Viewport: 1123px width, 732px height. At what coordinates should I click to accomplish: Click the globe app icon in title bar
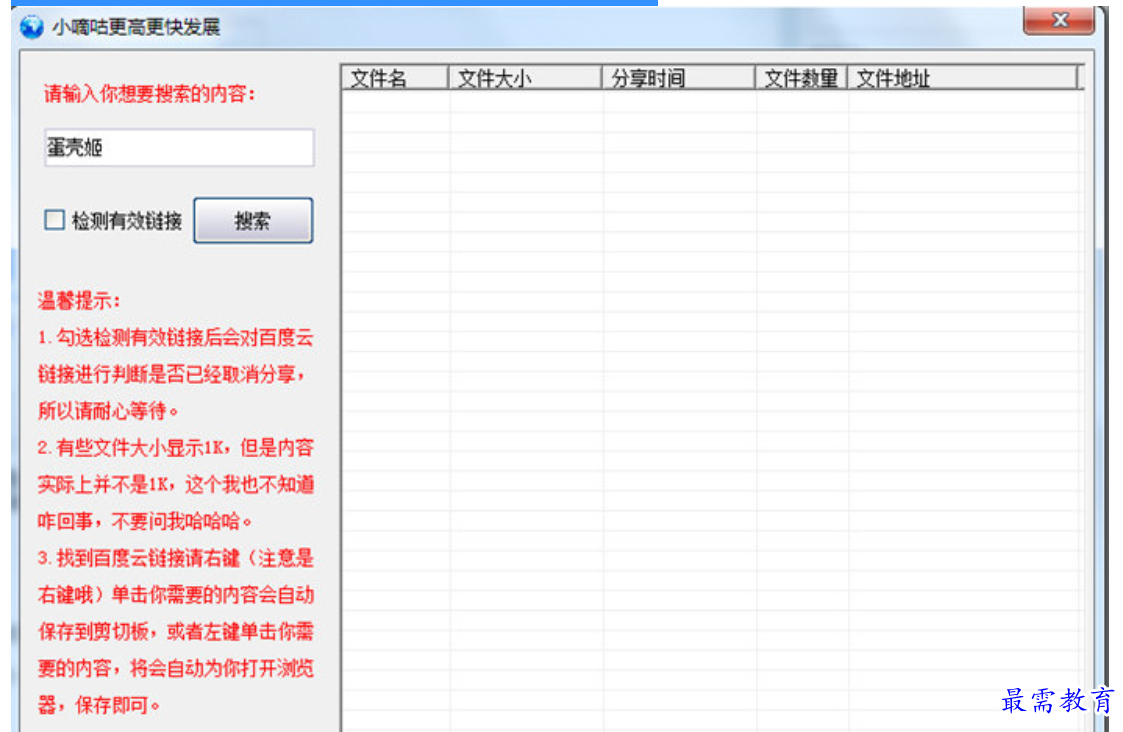click(32, 27)
